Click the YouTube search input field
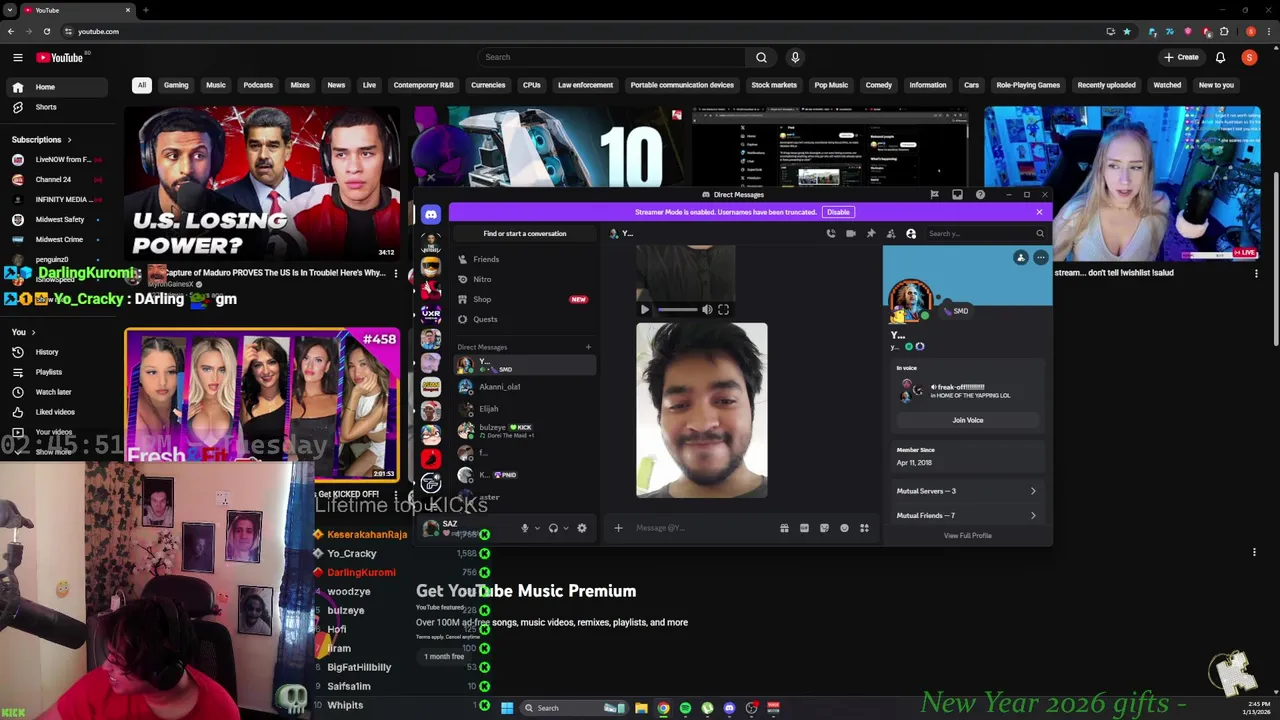The width and height of the screenshot is (1280, 720). point(612,57)
